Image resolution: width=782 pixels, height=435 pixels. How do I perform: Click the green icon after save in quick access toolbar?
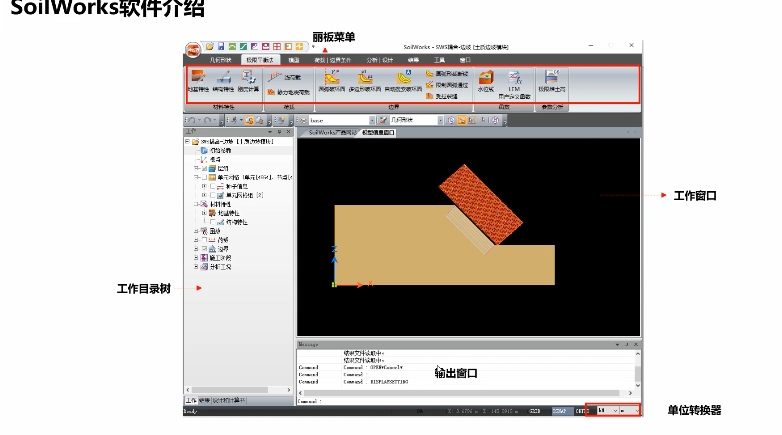pyautogui.click(x=232, y=46)
